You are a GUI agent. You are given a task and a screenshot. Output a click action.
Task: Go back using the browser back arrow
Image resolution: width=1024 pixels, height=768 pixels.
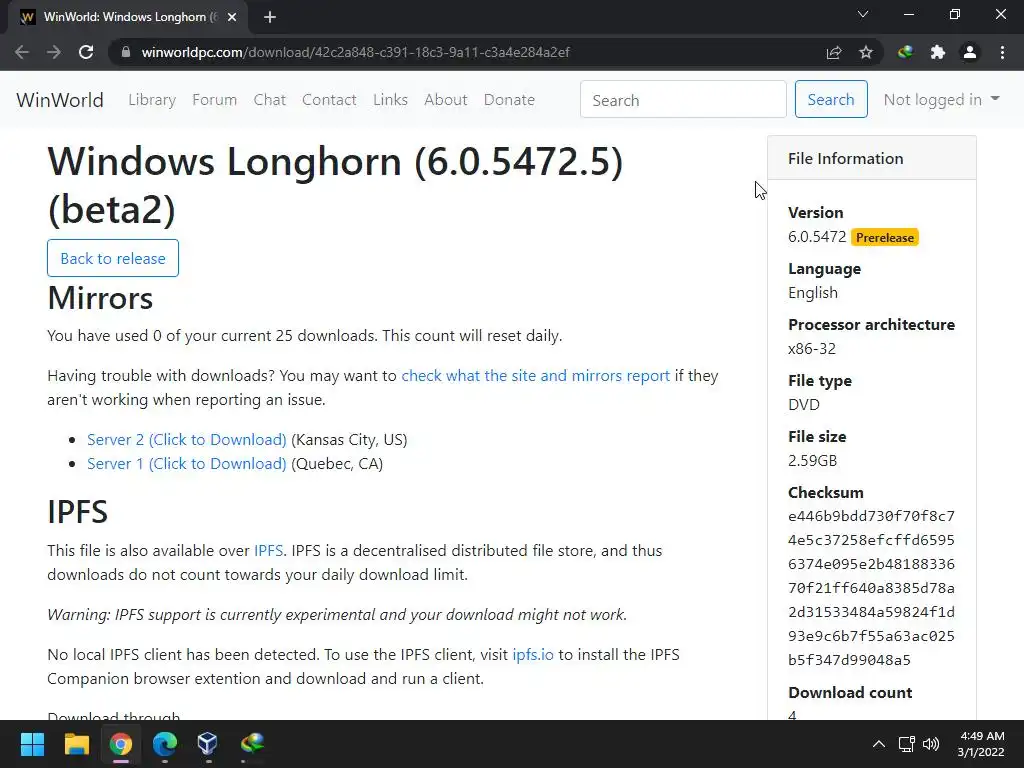[22, 52]
